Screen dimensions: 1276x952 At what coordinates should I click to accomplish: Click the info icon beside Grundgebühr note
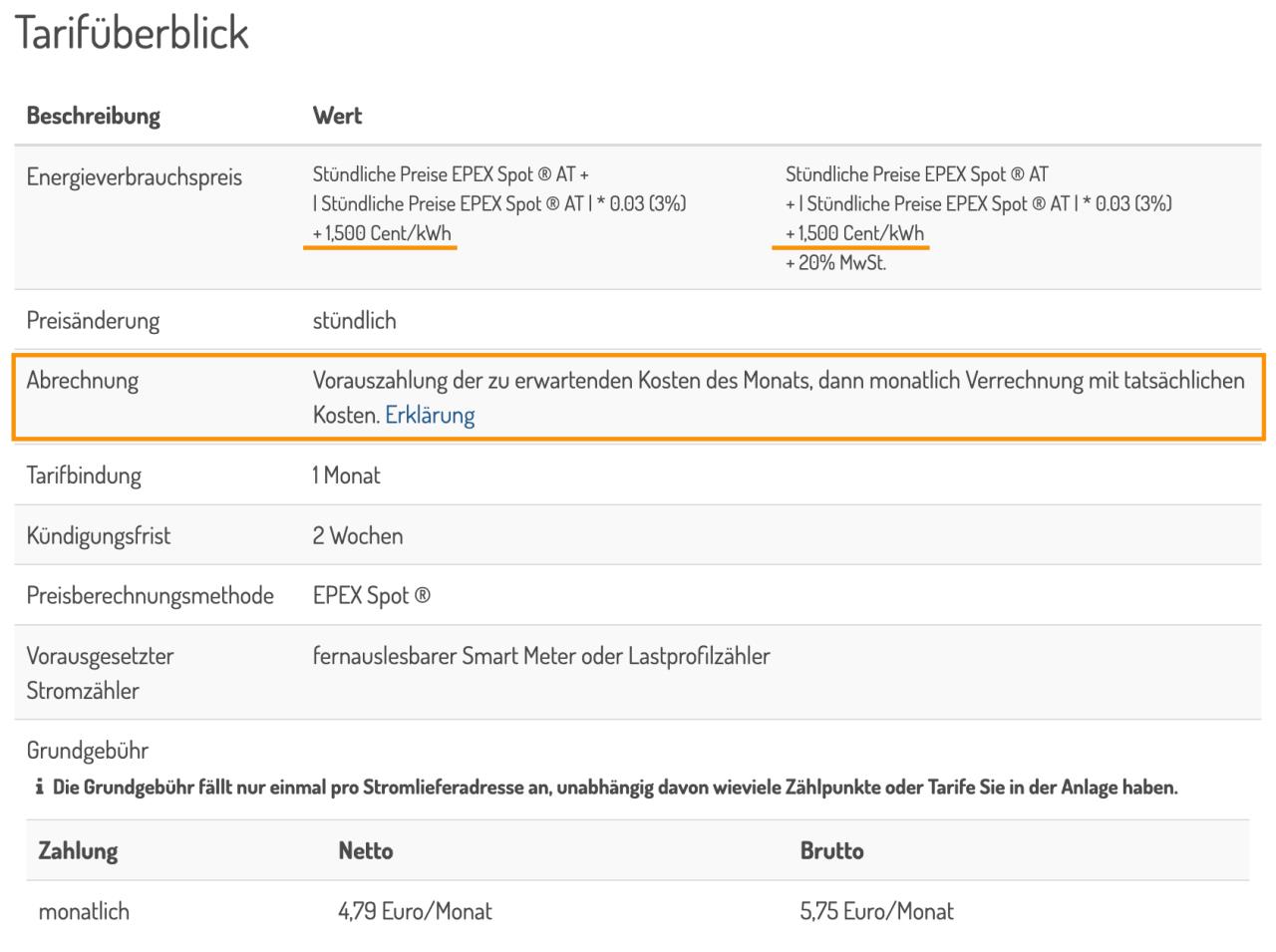[39, 788]
